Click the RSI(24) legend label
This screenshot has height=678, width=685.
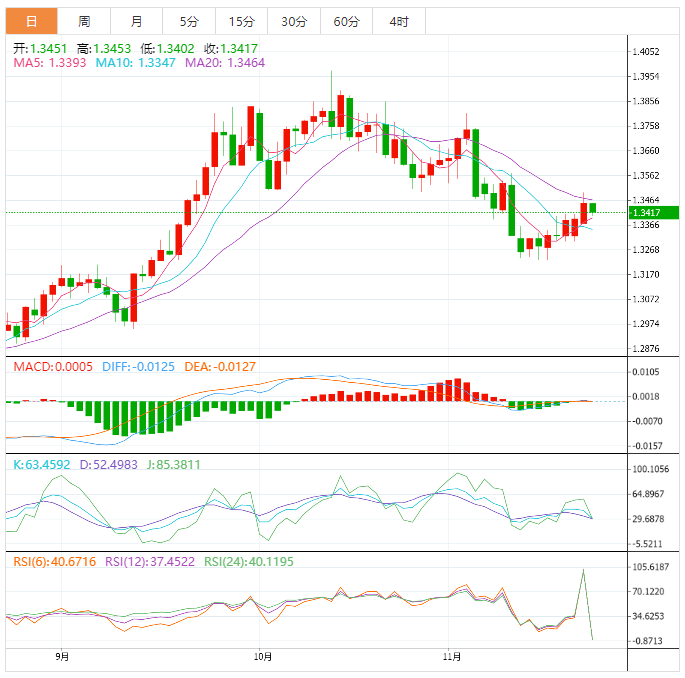(x=246, y=562)
